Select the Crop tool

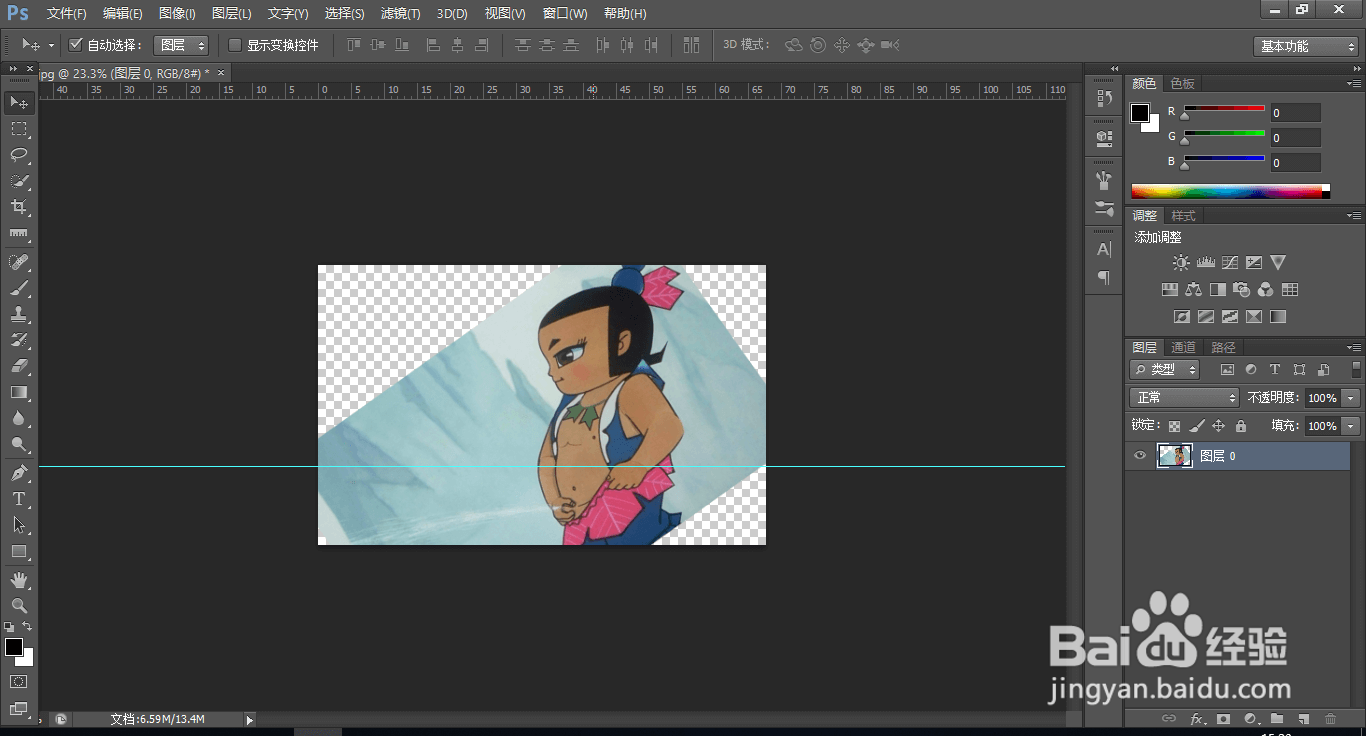(19, 207)
